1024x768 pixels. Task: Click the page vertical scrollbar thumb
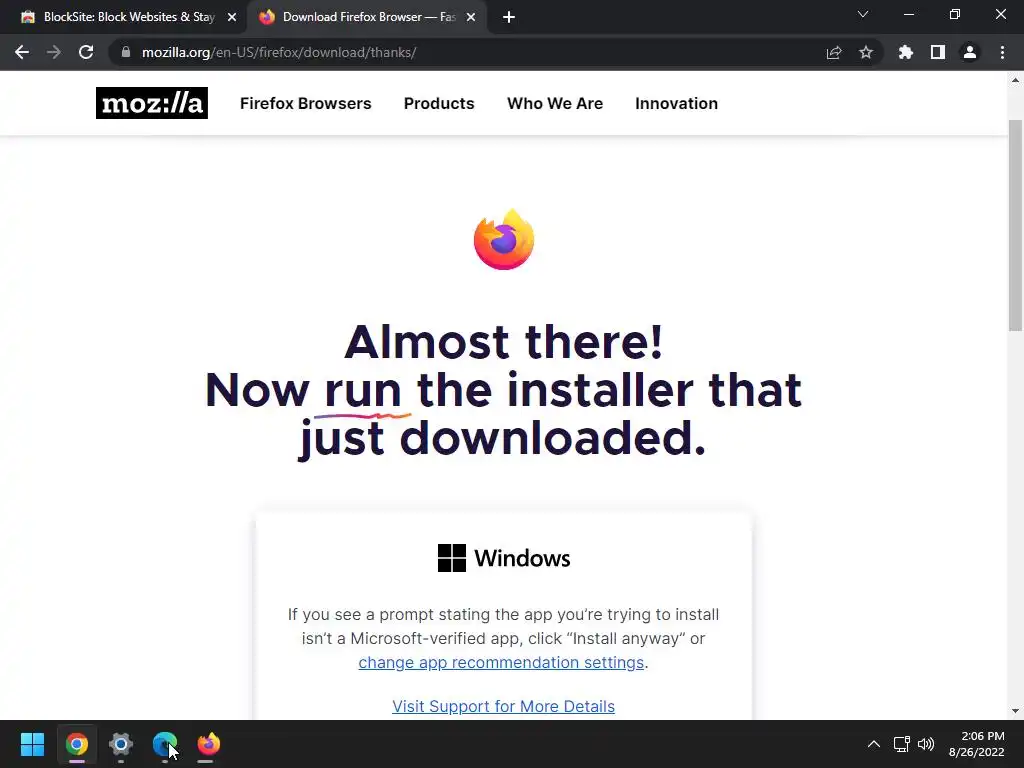click(x=1016, y=225)
